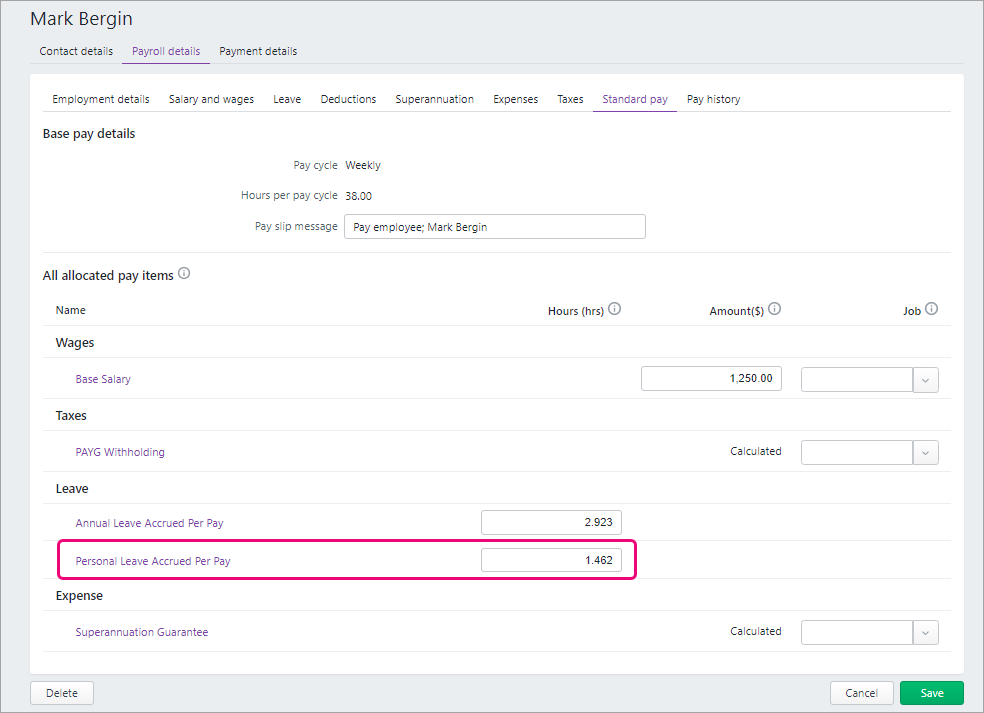Switch to the Contact details tab

tap(76, 51)
